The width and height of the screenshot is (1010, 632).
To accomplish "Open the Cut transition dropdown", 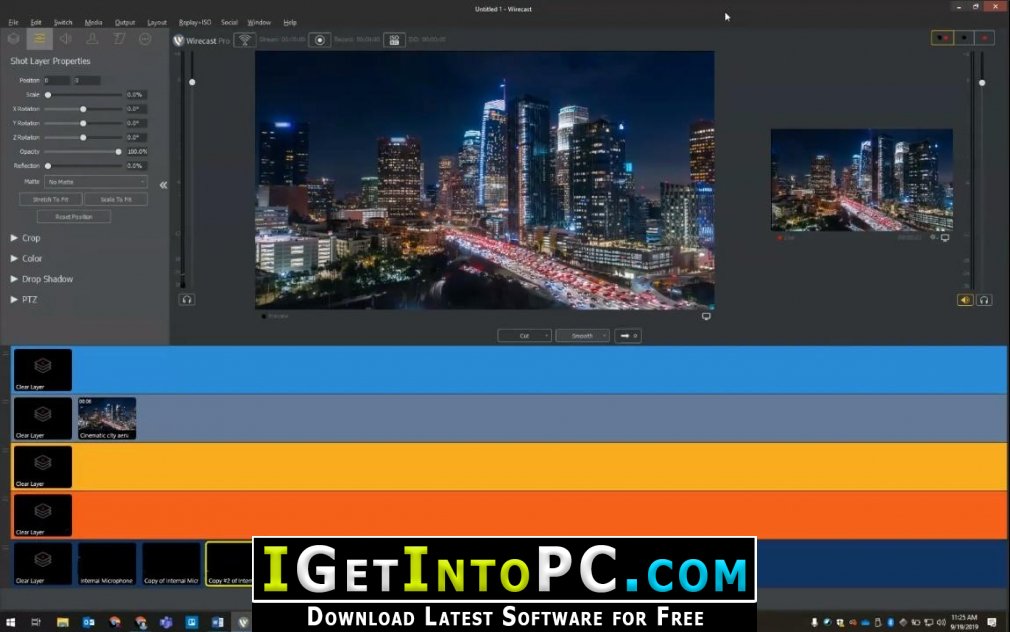I will click(x=524, y=336).
